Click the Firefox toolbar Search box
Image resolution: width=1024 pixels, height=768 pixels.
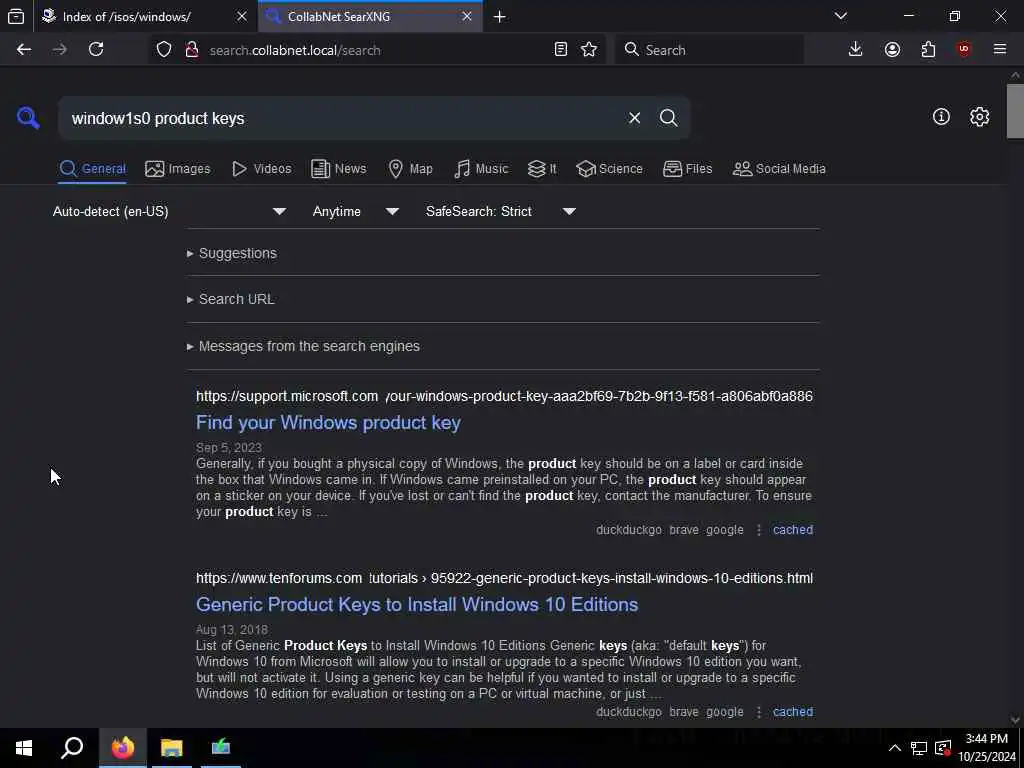(x=709, y=50)
